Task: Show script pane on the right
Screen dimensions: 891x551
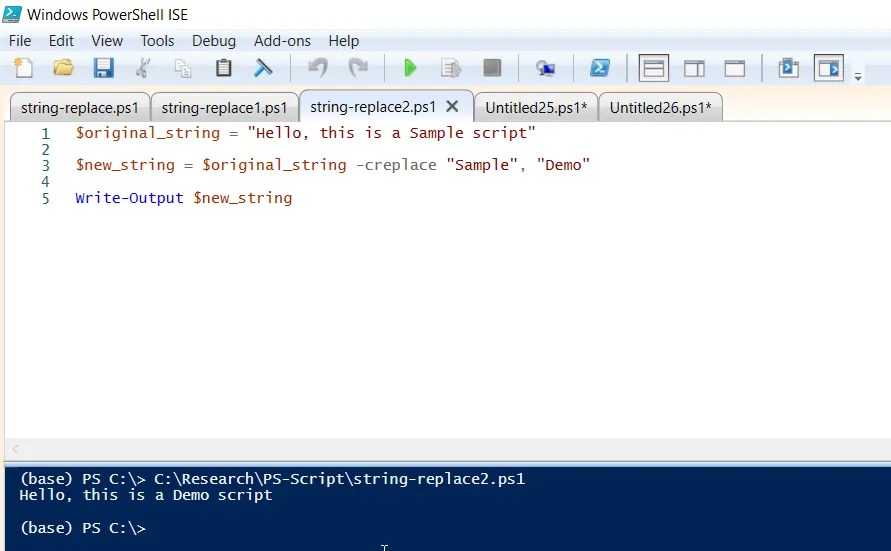Action: click(694, 68)
